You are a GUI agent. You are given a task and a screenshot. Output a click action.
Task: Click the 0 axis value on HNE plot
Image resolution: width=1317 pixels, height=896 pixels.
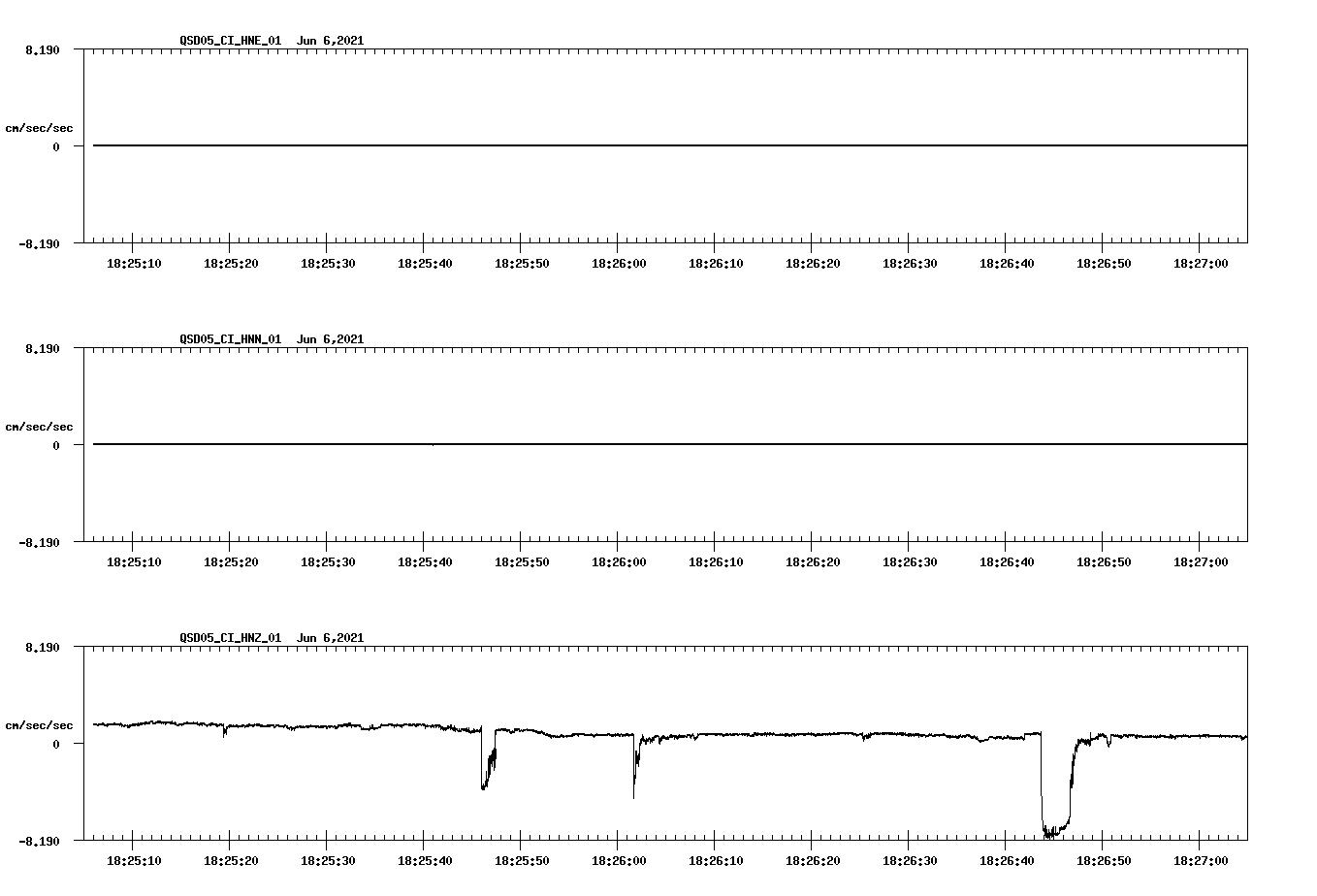coord(56,146)
